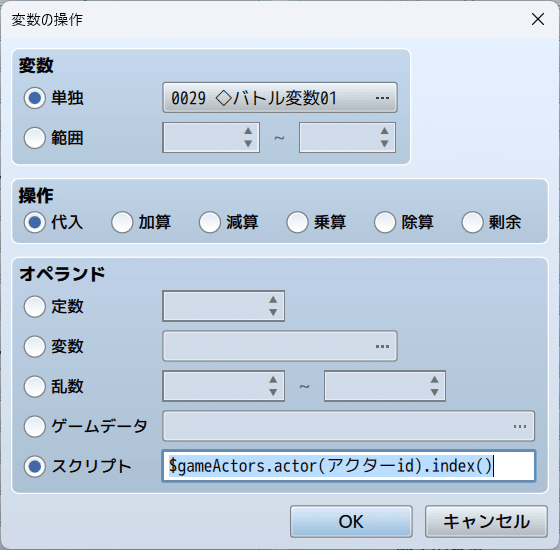
Task: Select the スクリプト operand option
Action: tap(35, 466)
